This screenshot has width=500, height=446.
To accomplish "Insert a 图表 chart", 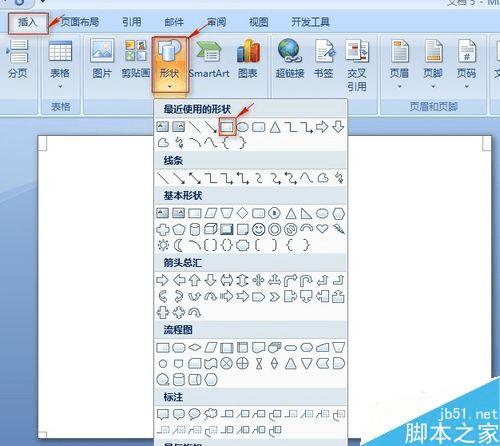I will click(248, 59).
